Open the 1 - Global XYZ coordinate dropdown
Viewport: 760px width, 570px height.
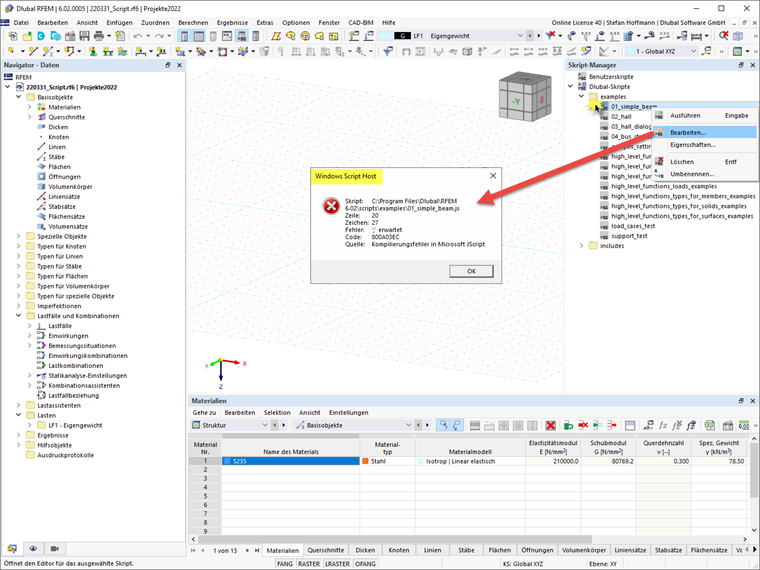pos(693,51)
